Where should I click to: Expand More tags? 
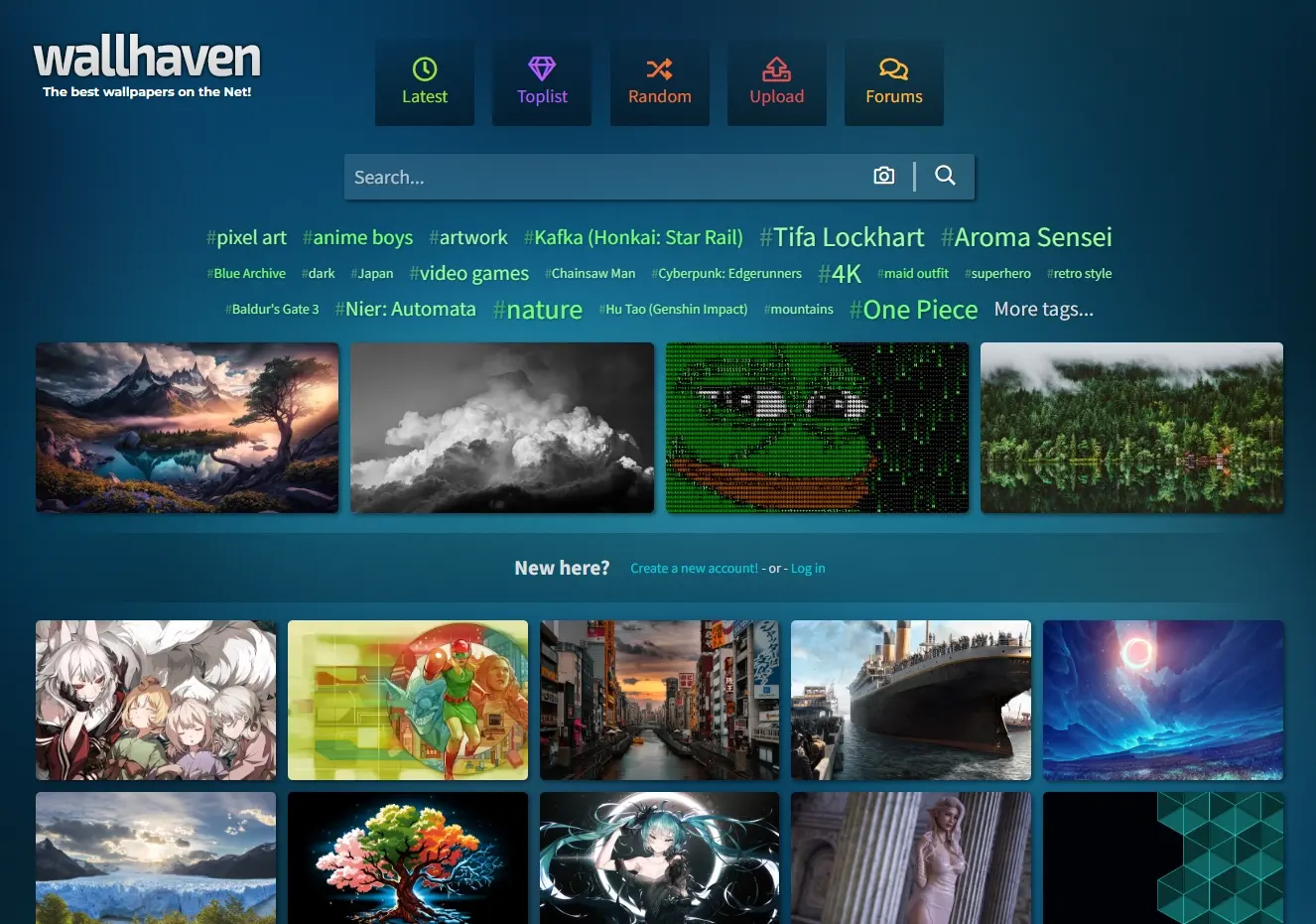(1043, 309)
